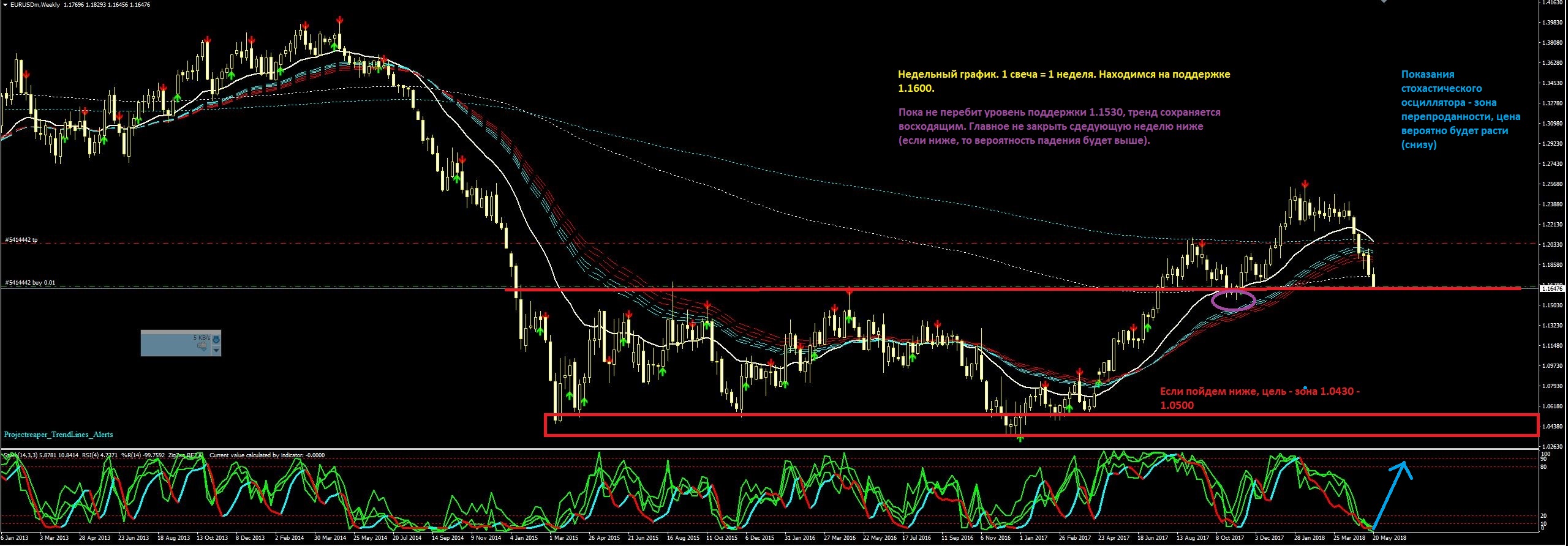Click the 1.09730 price scale label
Screen dimensions: 1568x546
click(1553, 366)
